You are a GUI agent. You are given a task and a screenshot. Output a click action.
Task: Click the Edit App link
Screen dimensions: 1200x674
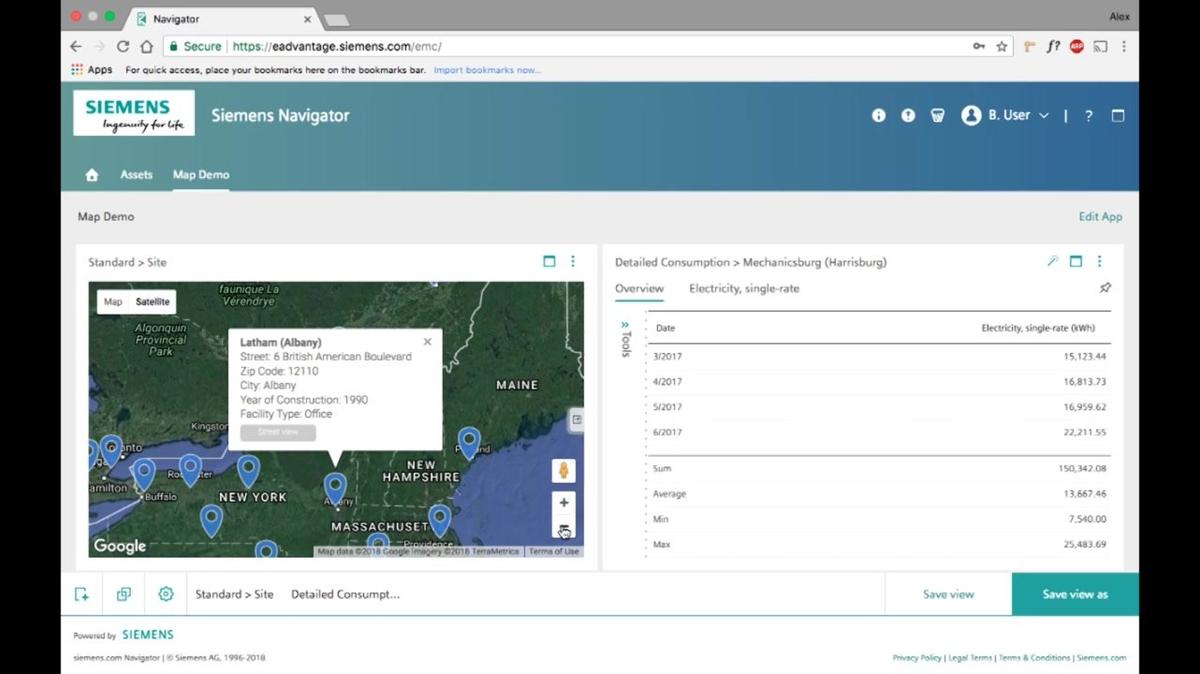(x=1100, y=217)
